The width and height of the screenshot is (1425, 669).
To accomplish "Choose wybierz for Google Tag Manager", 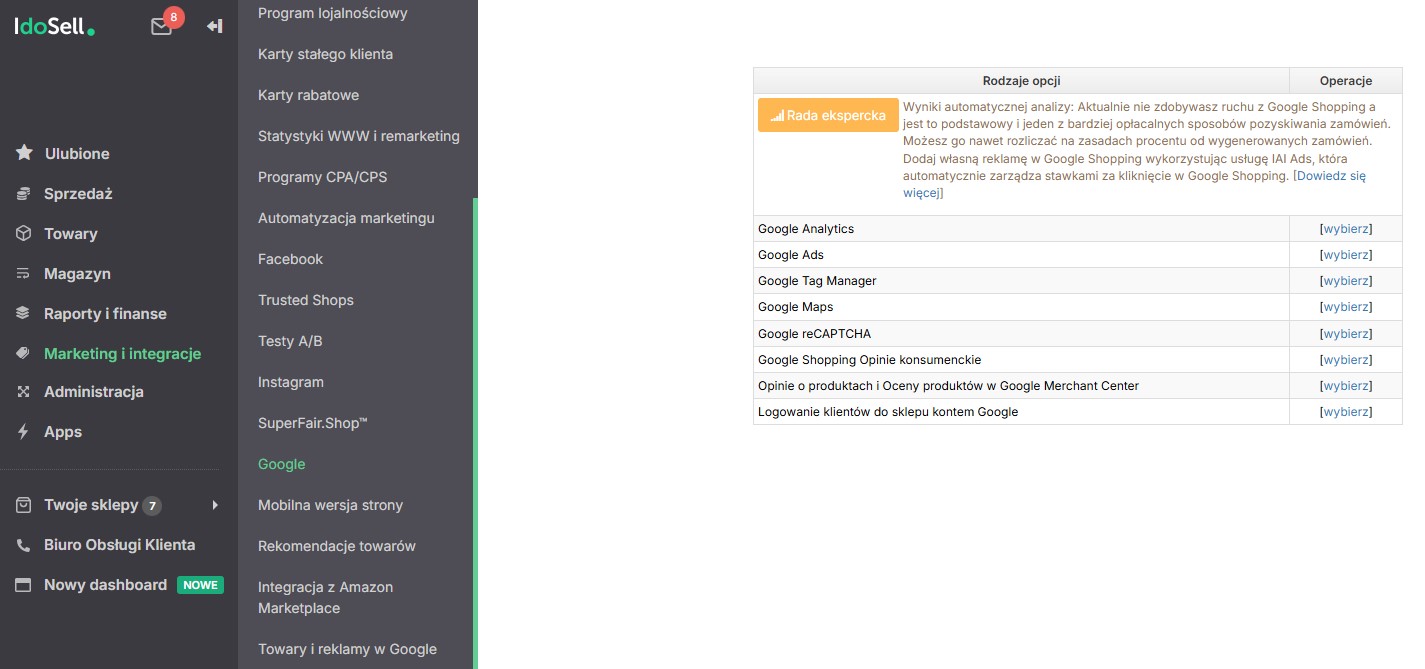I will click(1346, 281).
